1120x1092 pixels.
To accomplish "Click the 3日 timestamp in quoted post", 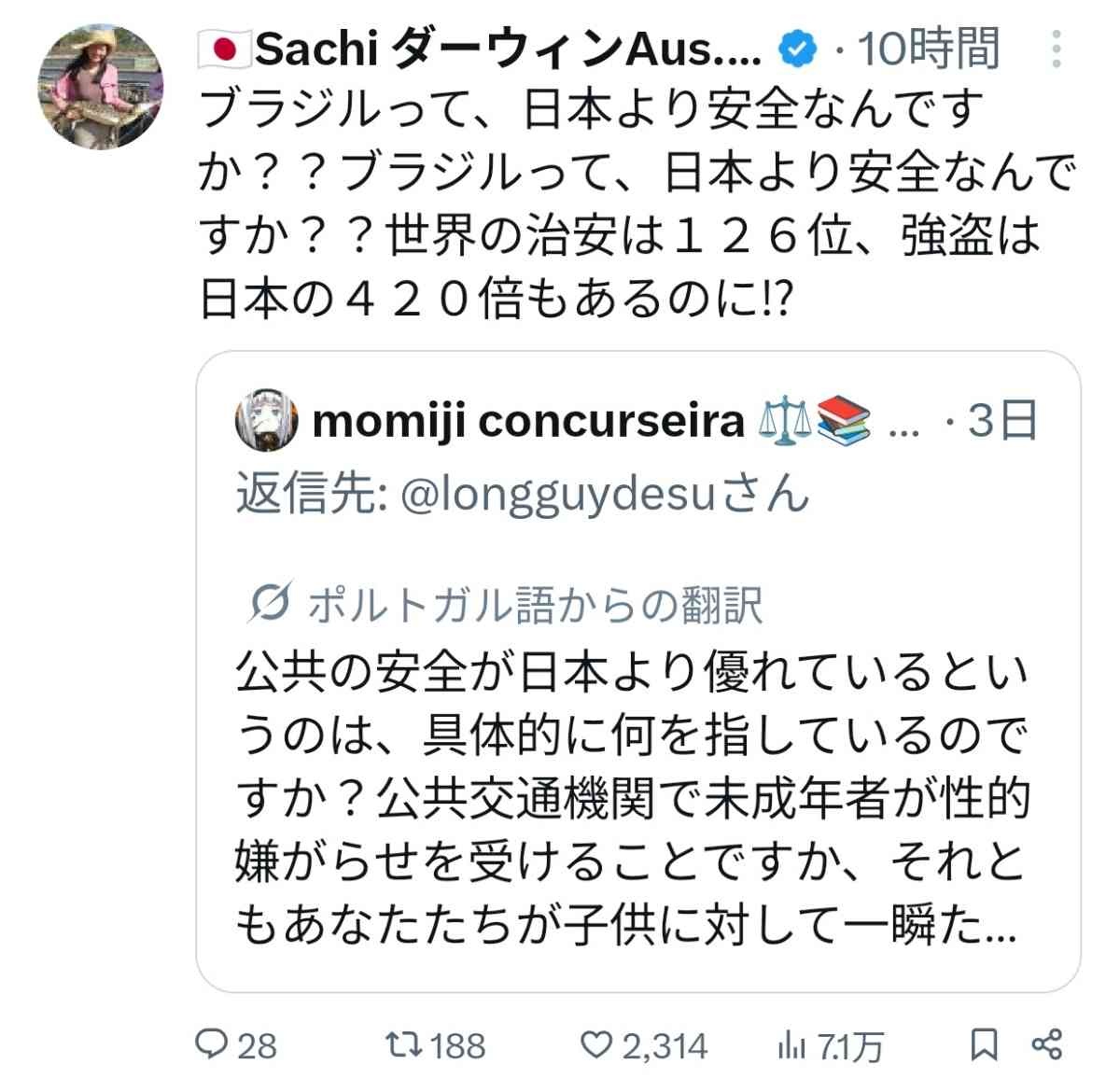I will coord(1002,422).
